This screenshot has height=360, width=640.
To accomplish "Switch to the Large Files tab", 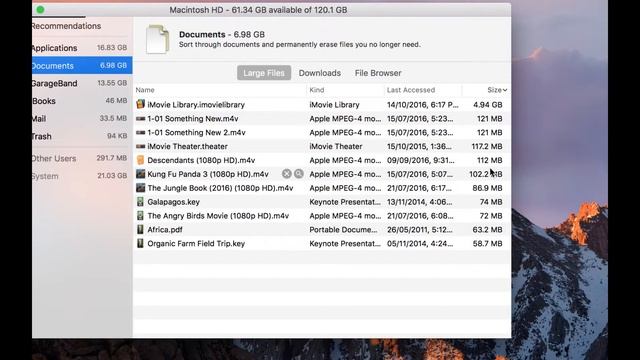I will point(264,73).
